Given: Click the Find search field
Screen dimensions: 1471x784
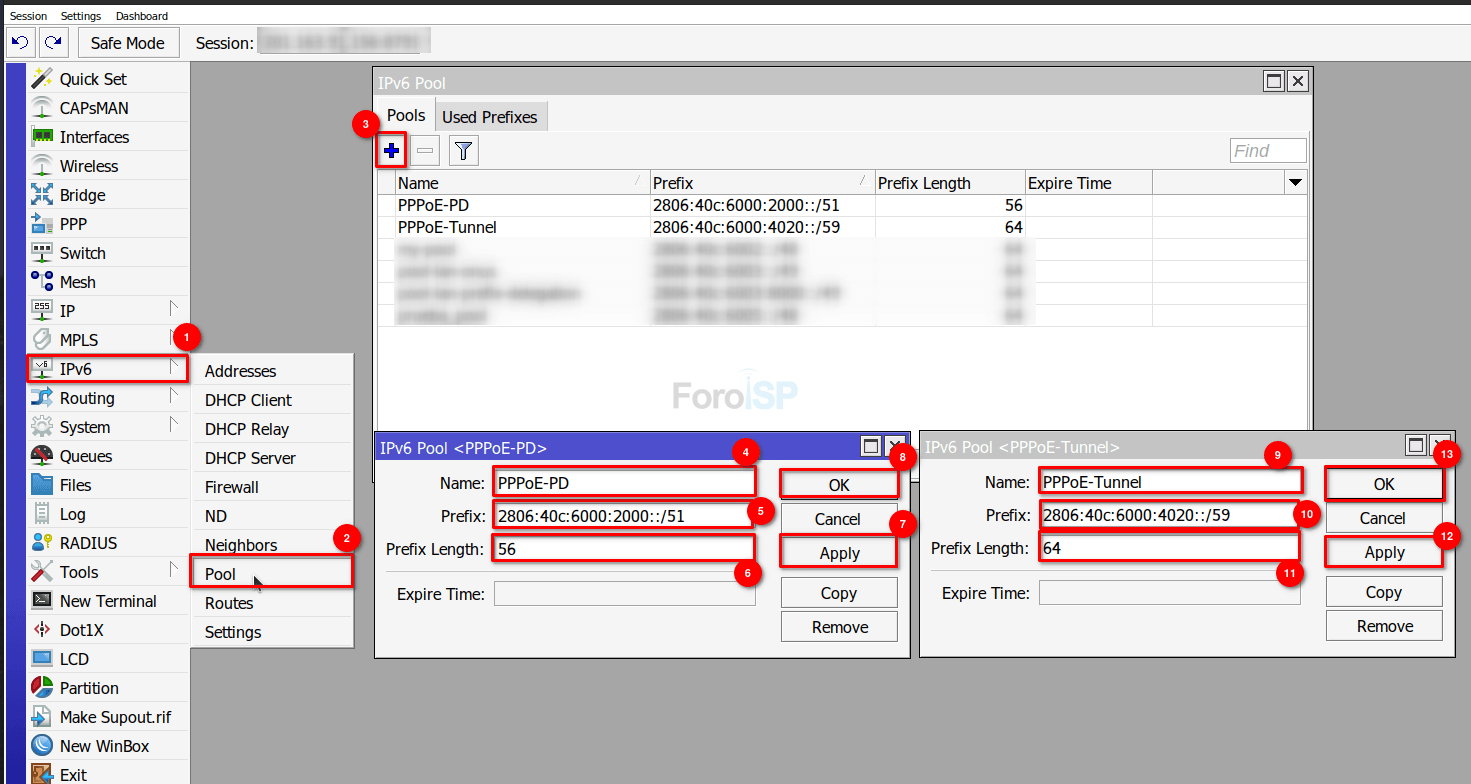Looking at the screenshot, I should tap(1267, 151).
